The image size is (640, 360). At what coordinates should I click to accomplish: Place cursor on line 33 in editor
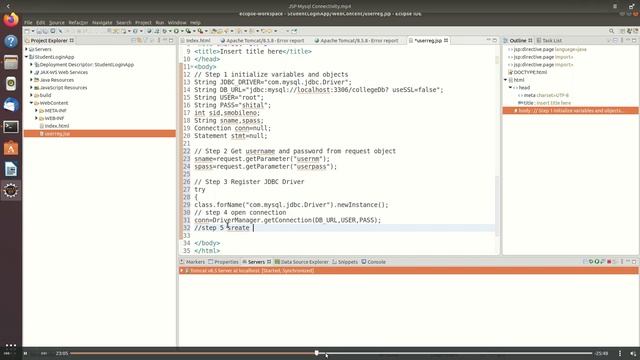tap(343, 236)
